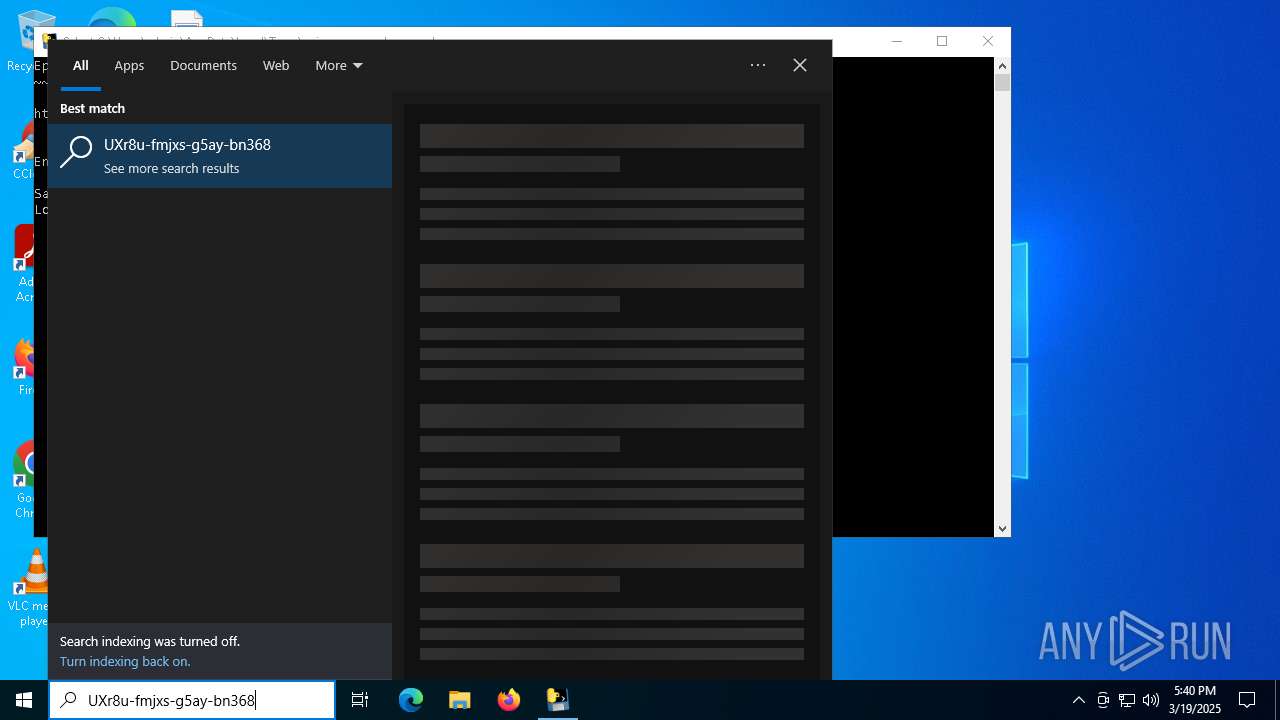Click Search indexing was turned off message
1280x720 pixels.
(x=150, y=641)
